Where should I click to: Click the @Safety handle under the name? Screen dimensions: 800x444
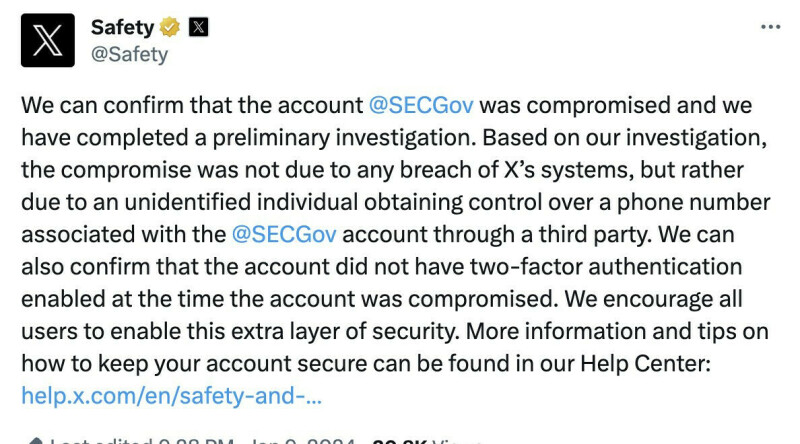tap(129, 55)
